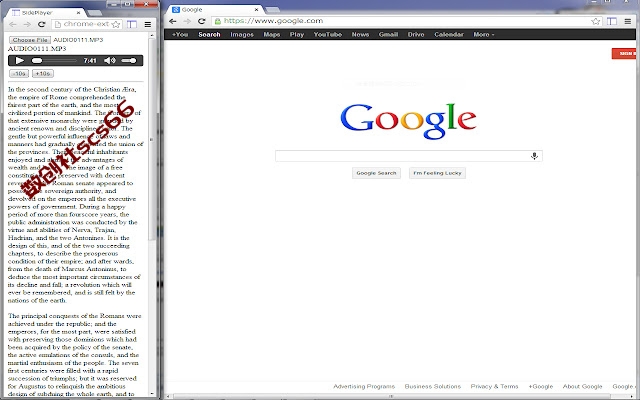This screenshot has height=400, width=640.
Task: Open Maps in Google bar
Action: 272,34
